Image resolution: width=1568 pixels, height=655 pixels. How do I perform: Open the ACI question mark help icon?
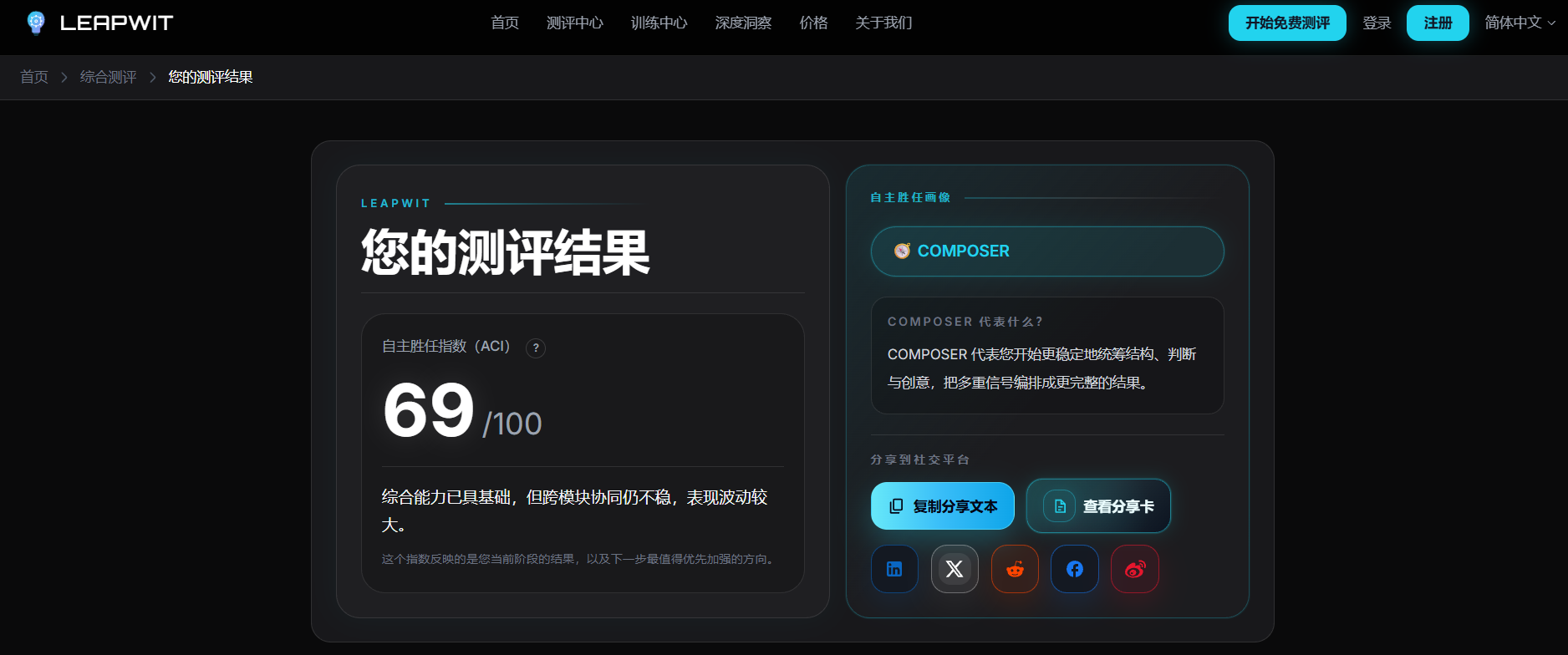(x=536, y=348)
